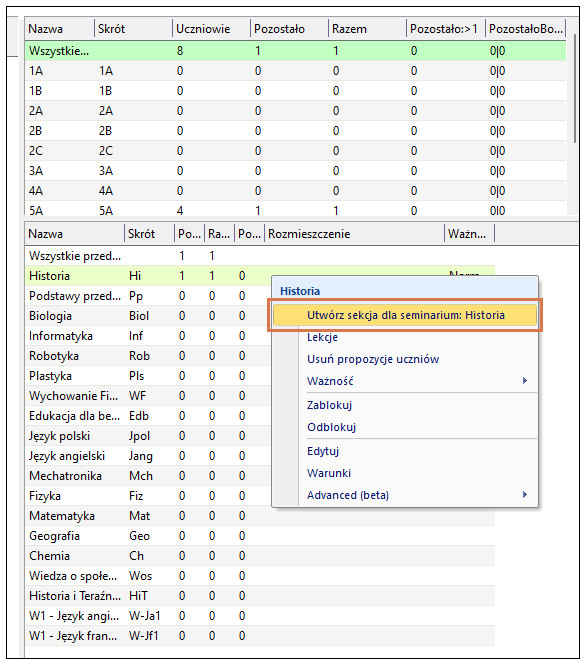Select class row 2C
Screen dimensions: 586x665
pos(296,151)
